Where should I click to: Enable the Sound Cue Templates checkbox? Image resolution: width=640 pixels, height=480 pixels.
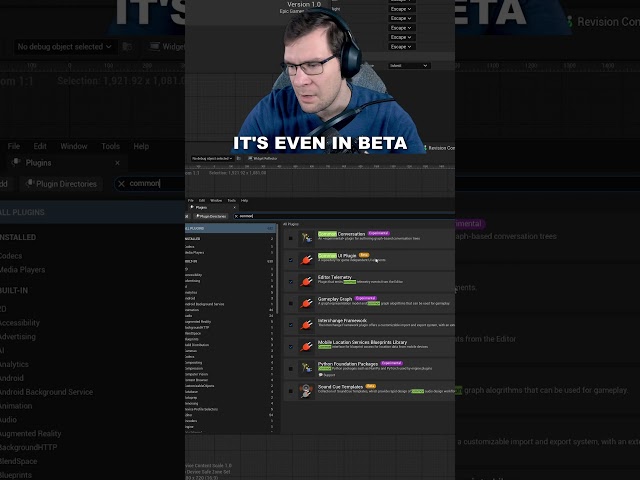click(291, 391)
